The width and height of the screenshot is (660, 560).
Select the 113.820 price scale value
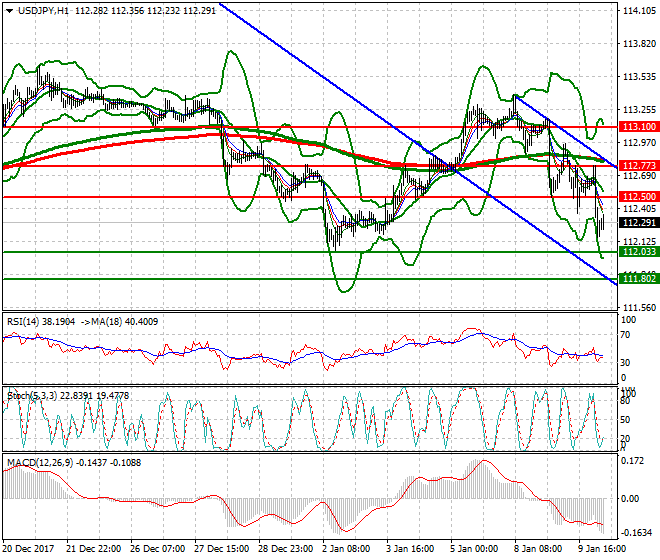point(639,43)
